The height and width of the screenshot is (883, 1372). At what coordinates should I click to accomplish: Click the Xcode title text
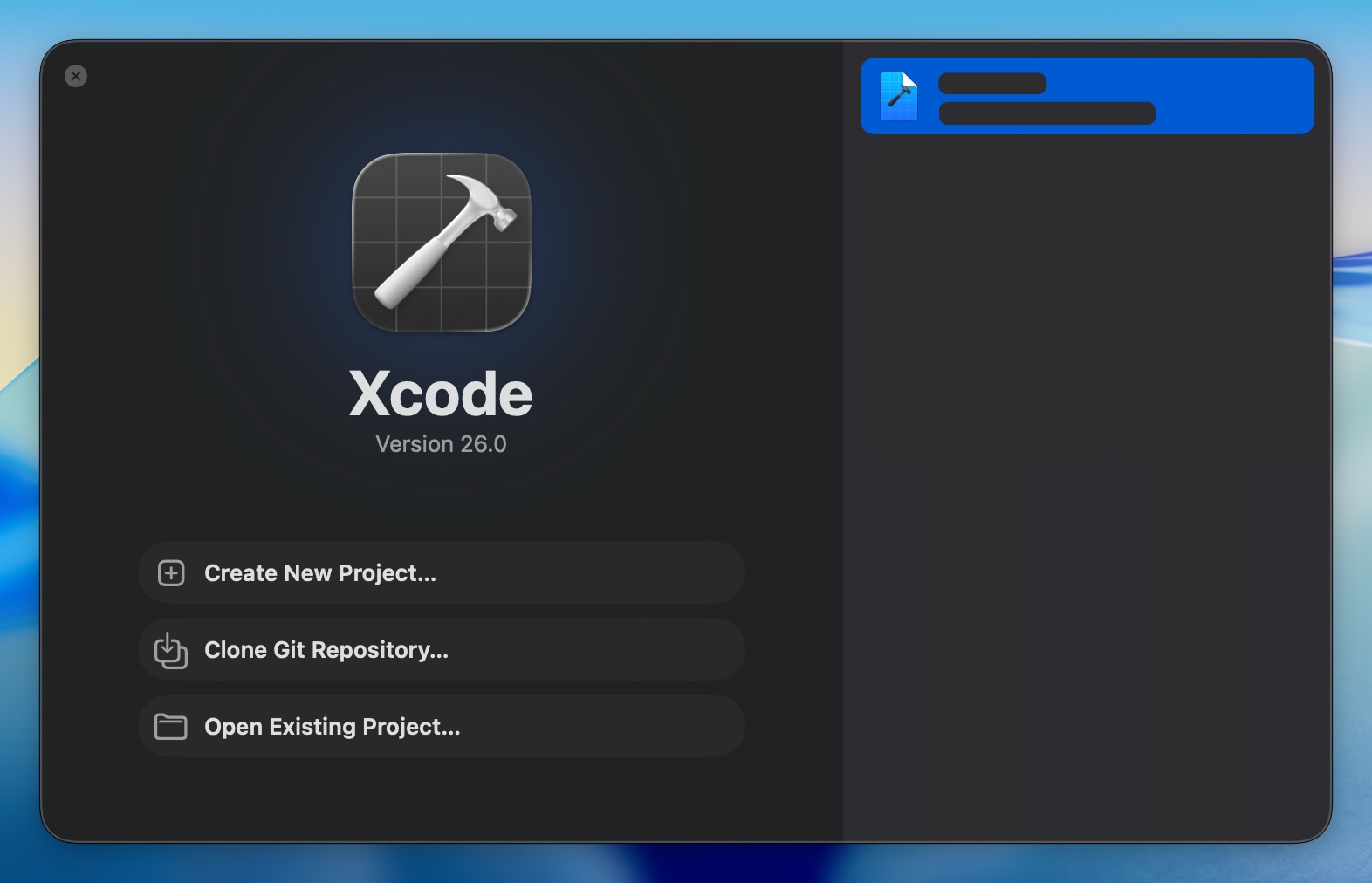click(441, 394)
